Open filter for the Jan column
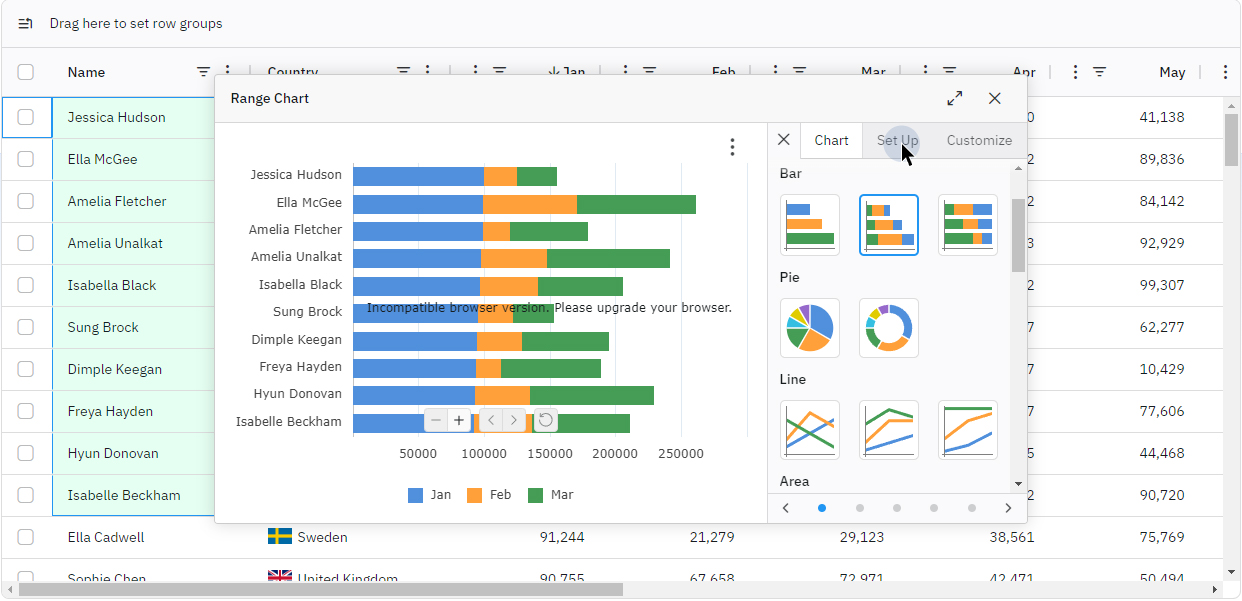Image resolution: width=1242 pixels, height=601 pixels. pos(499,72)
